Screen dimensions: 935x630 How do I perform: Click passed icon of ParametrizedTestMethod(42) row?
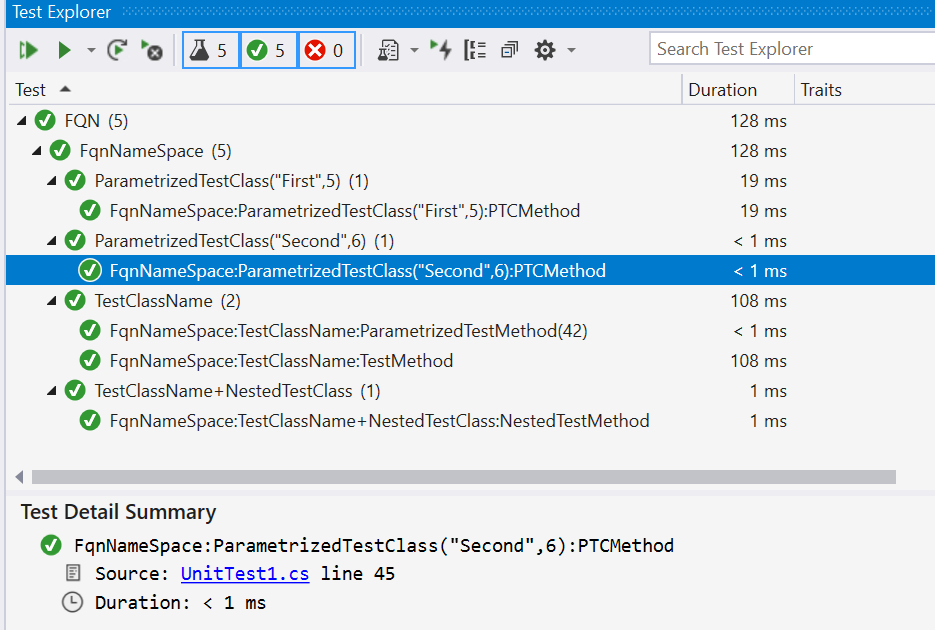tap(89, 330)
